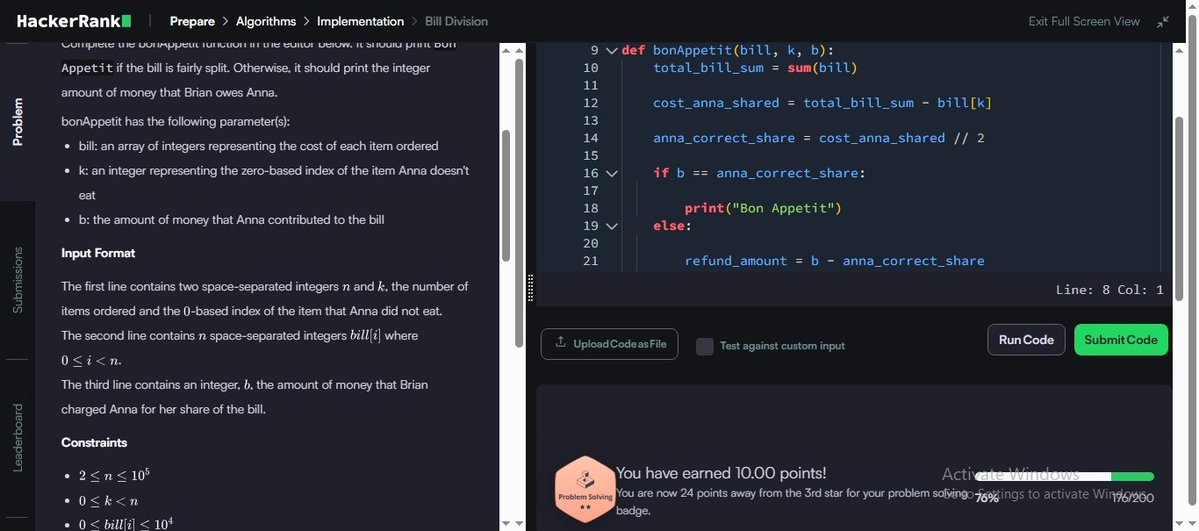
Task: Click the panel divider drag handle dots
Action: click(x=531, y=288)
